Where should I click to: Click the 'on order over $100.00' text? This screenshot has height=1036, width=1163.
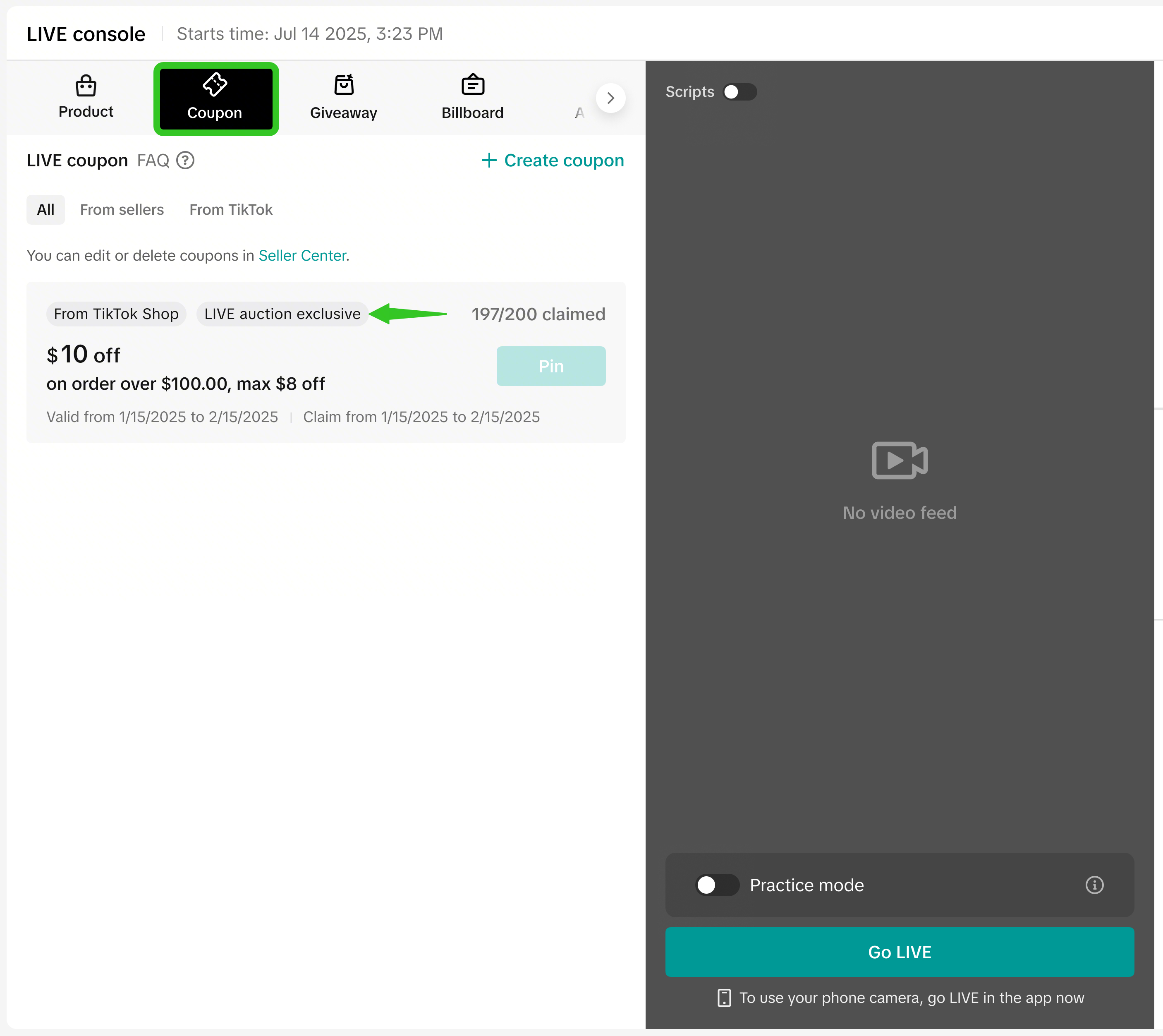[136, 384]
